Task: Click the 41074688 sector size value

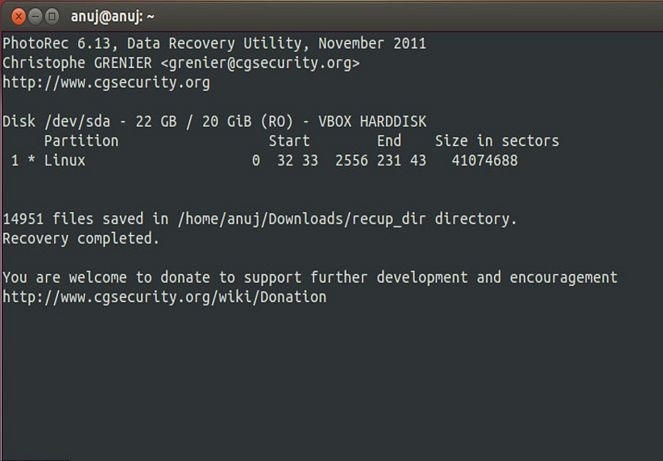Action: pyautogui.click(x=485, y=161)
